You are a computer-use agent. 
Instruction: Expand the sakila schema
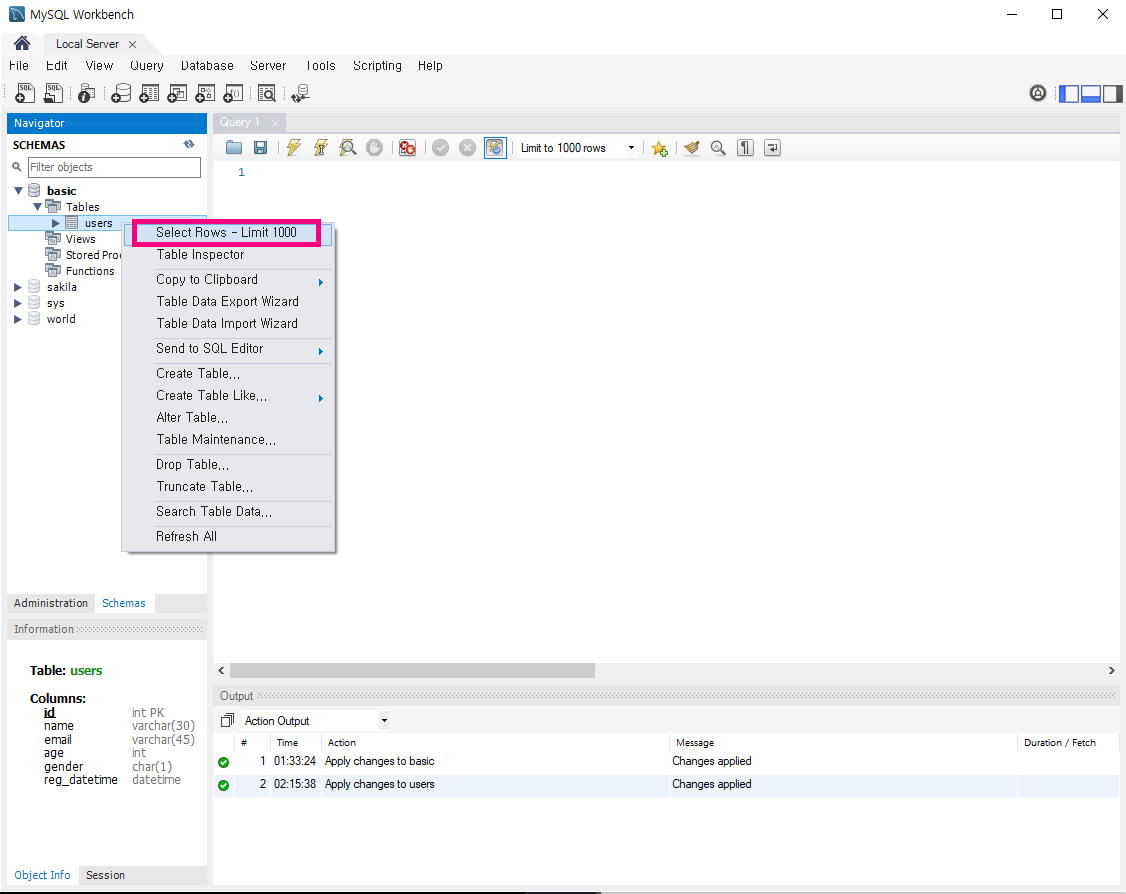pyautogui.click(x=18, y=287)
